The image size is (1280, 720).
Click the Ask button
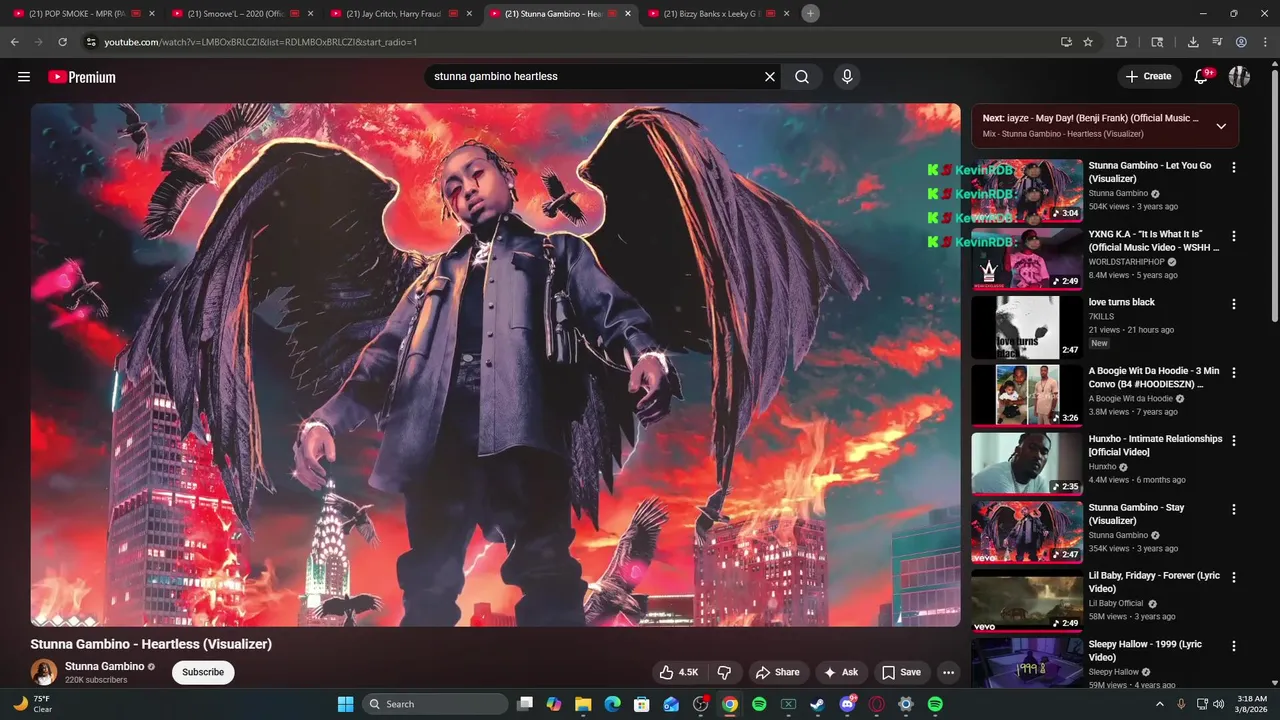840,672
